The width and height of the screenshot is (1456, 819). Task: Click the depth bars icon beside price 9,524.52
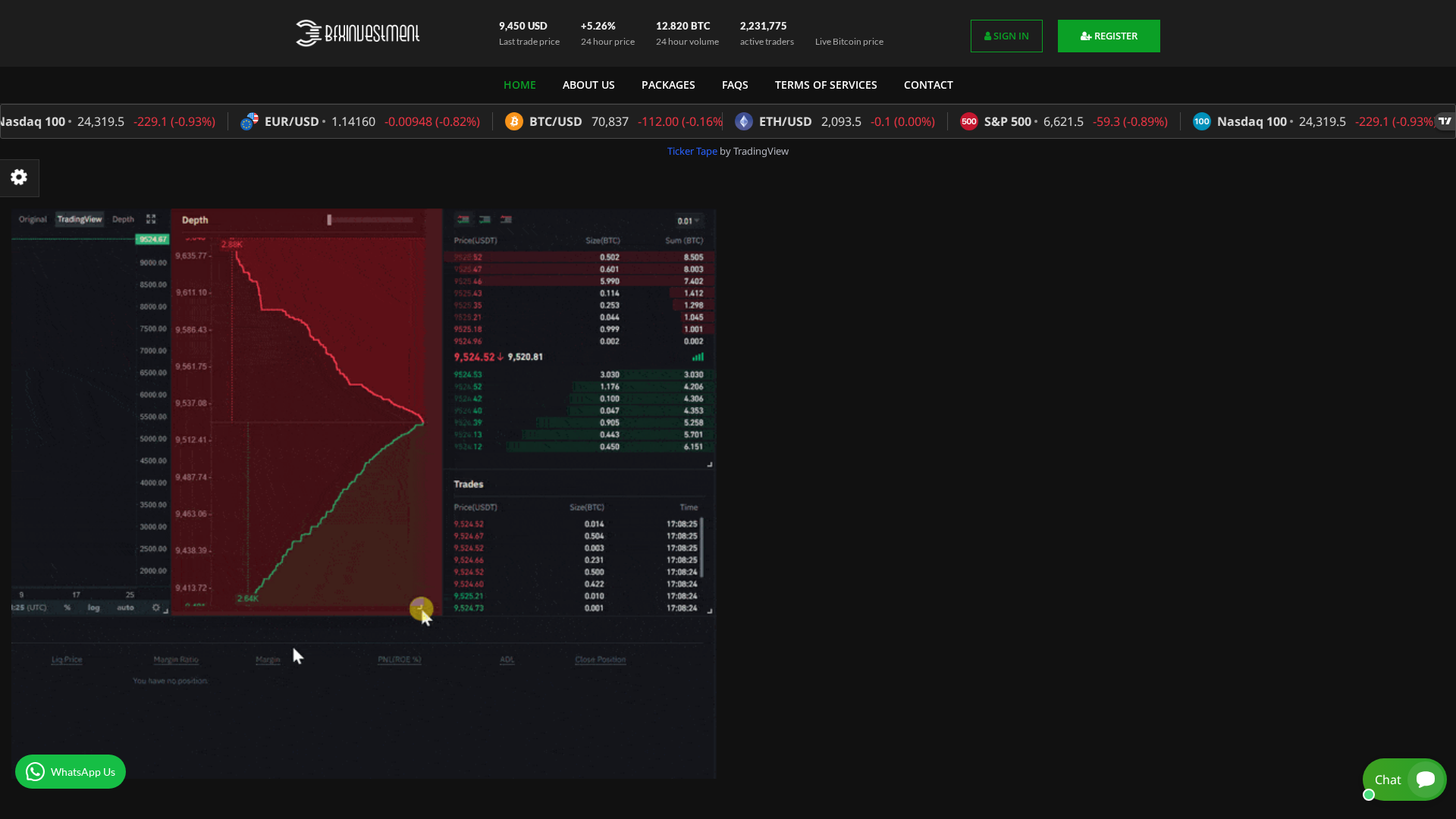[698, 356]
